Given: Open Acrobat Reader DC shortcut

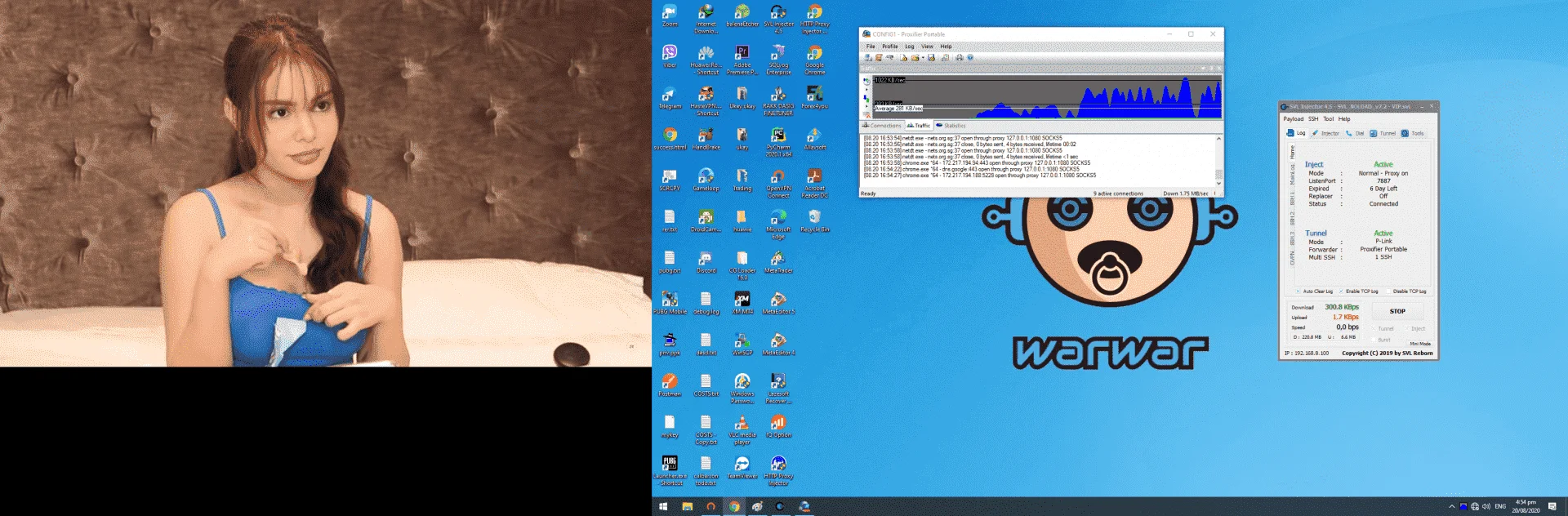Looking at the screenshot, I should [814, 183].
